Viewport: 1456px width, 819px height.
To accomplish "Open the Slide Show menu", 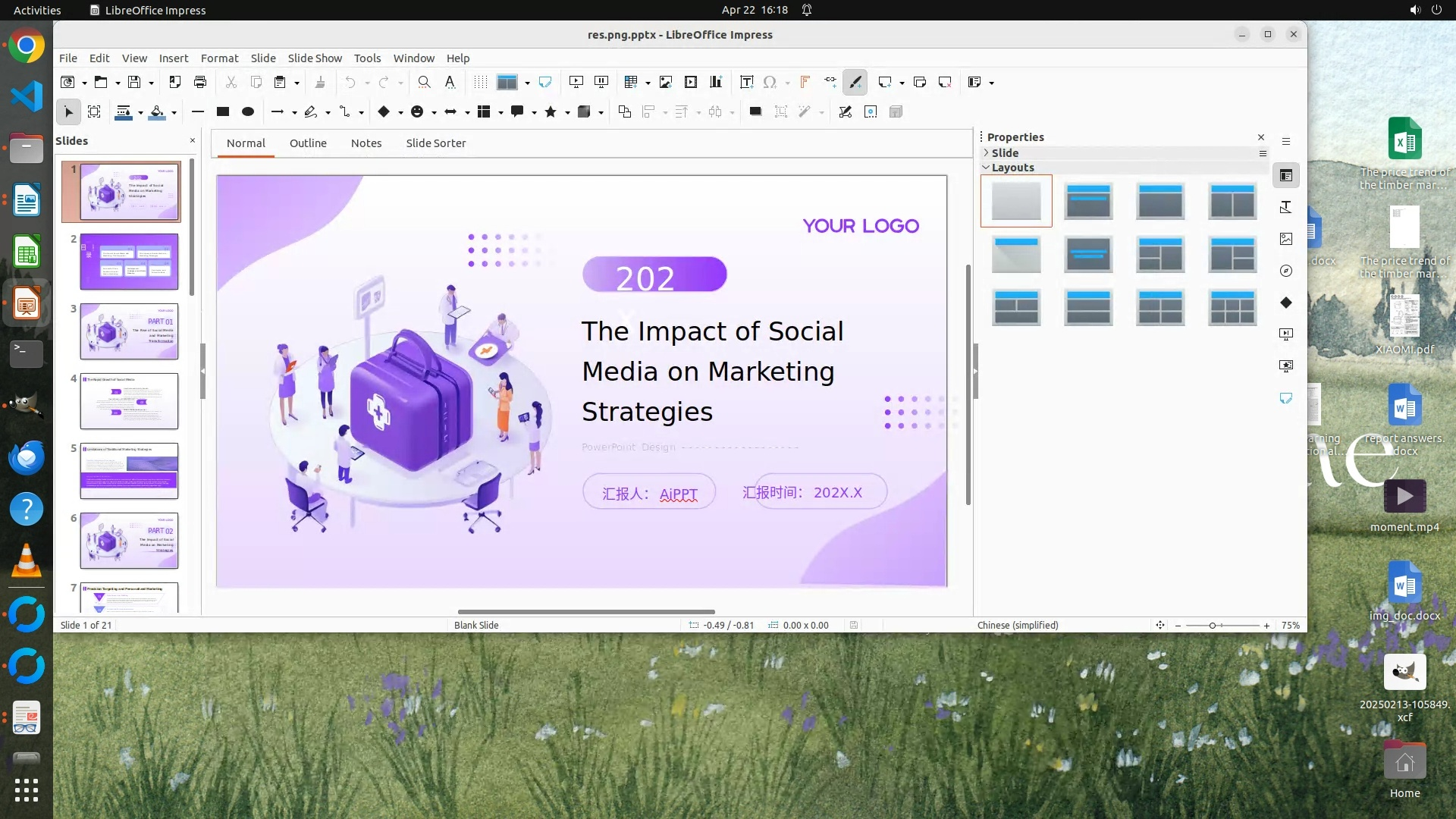I will tap(315, 58).
